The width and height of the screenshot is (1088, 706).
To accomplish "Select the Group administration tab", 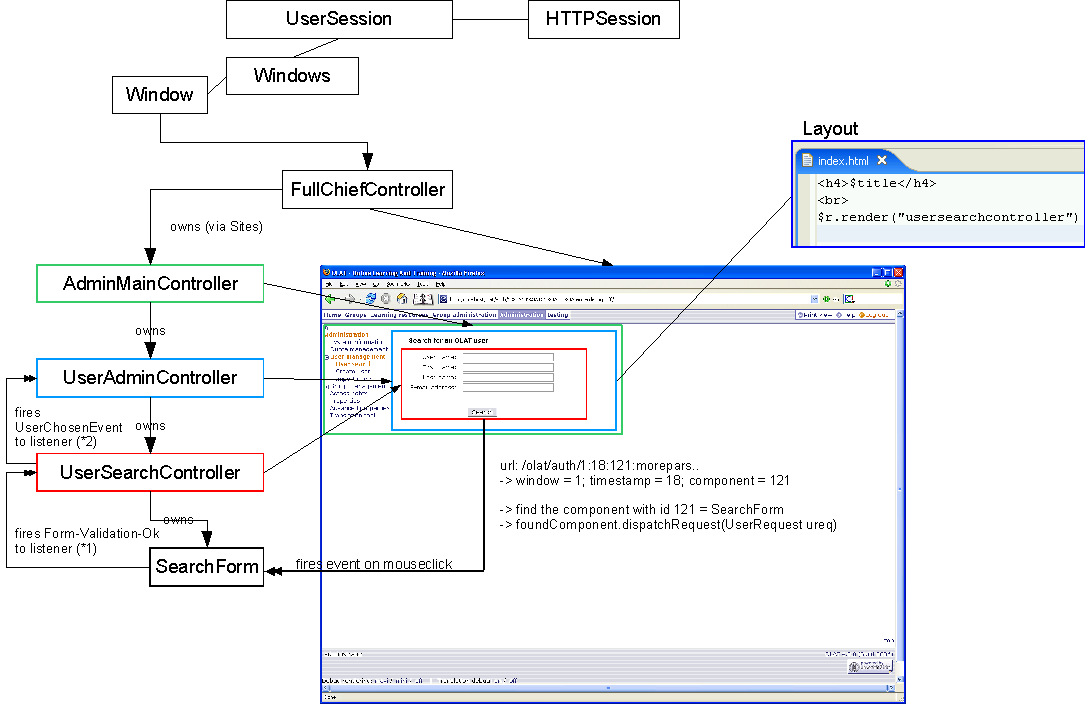I will (464, 314).
